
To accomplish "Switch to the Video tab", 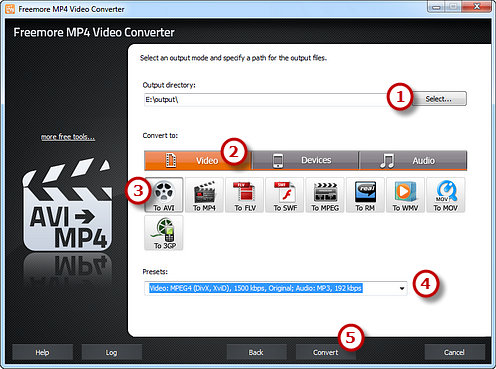I will click(x=197, y=160).
